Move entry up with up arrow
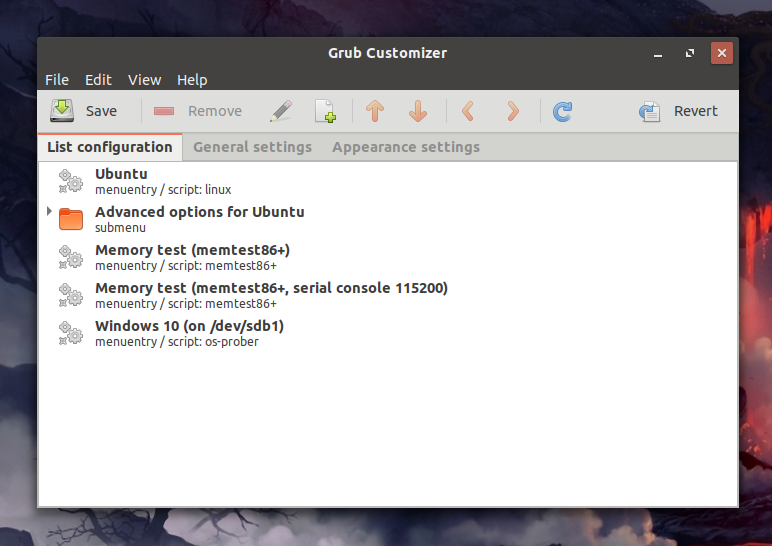Screen dimensions: 772x546 pyautogui.click(x=375, y=111)
